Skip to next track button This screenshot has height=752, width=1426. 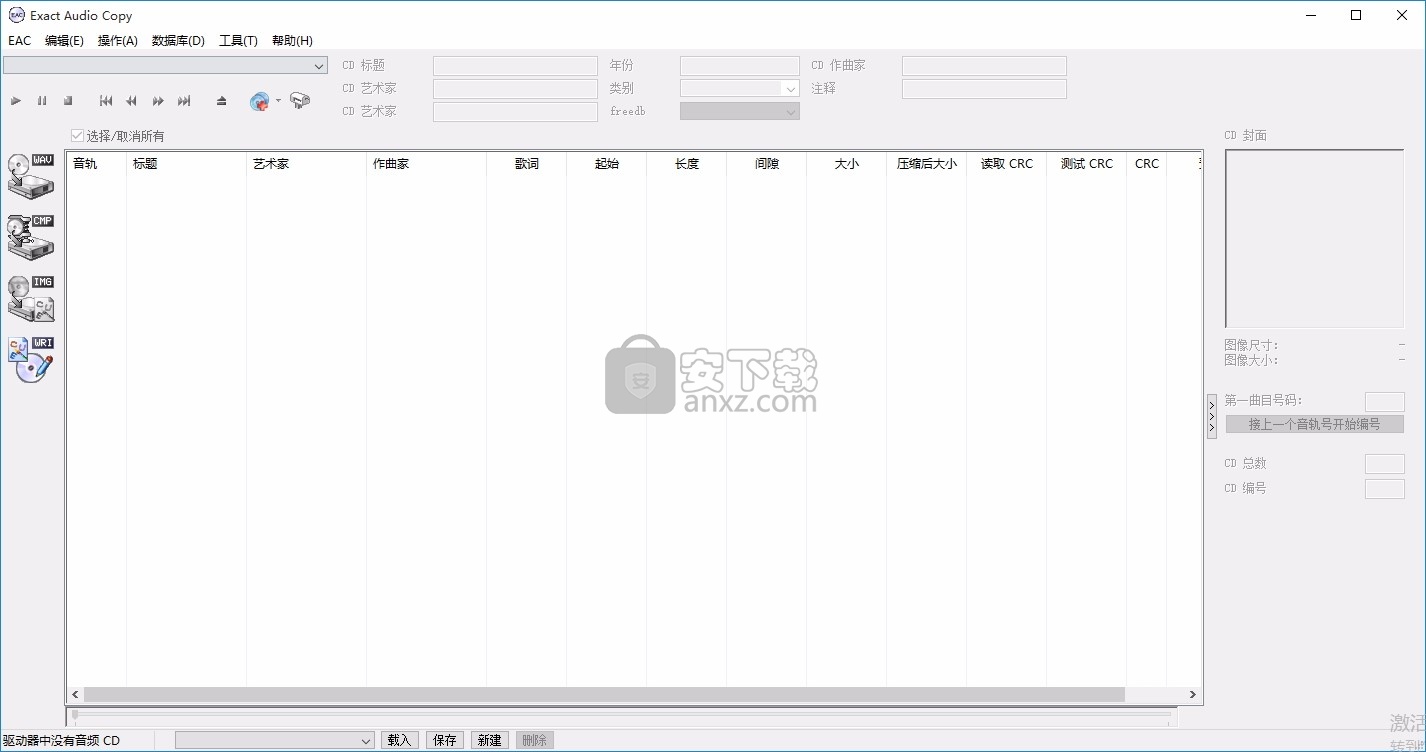(184, 101)
